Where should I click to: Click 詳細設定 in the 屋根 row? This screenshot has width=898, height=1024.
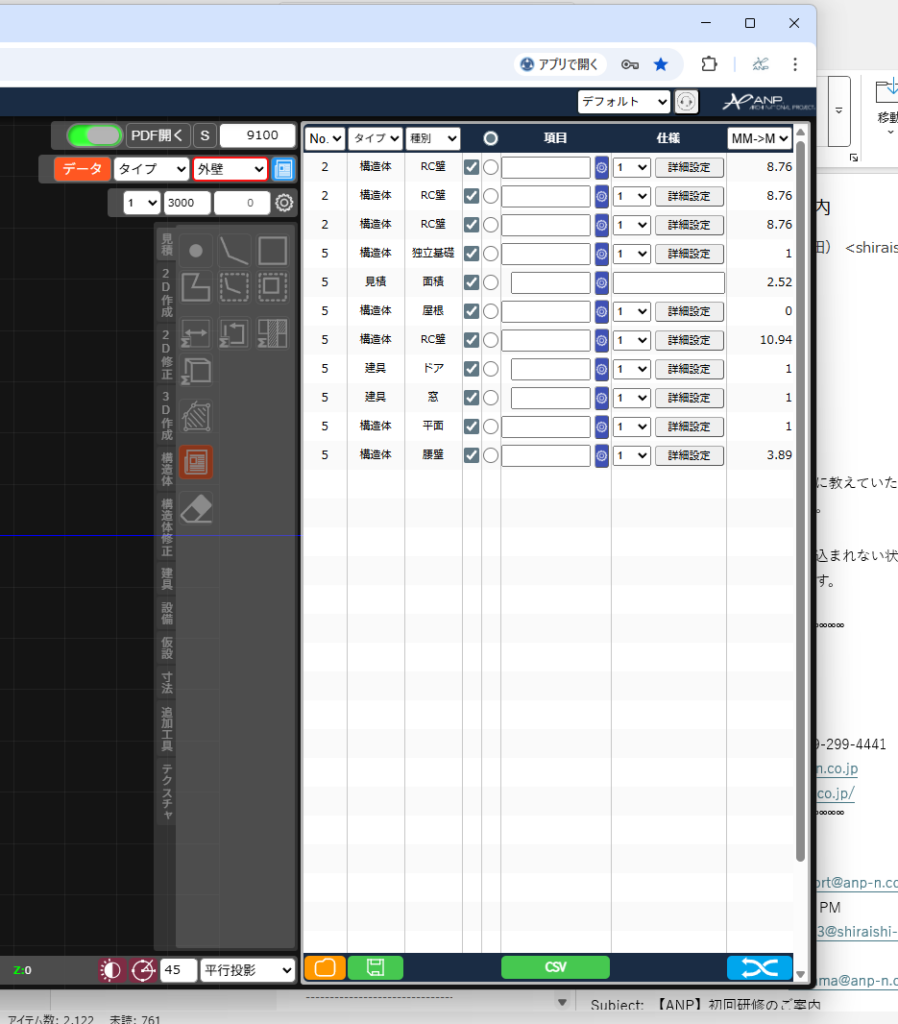pos(689,311)
